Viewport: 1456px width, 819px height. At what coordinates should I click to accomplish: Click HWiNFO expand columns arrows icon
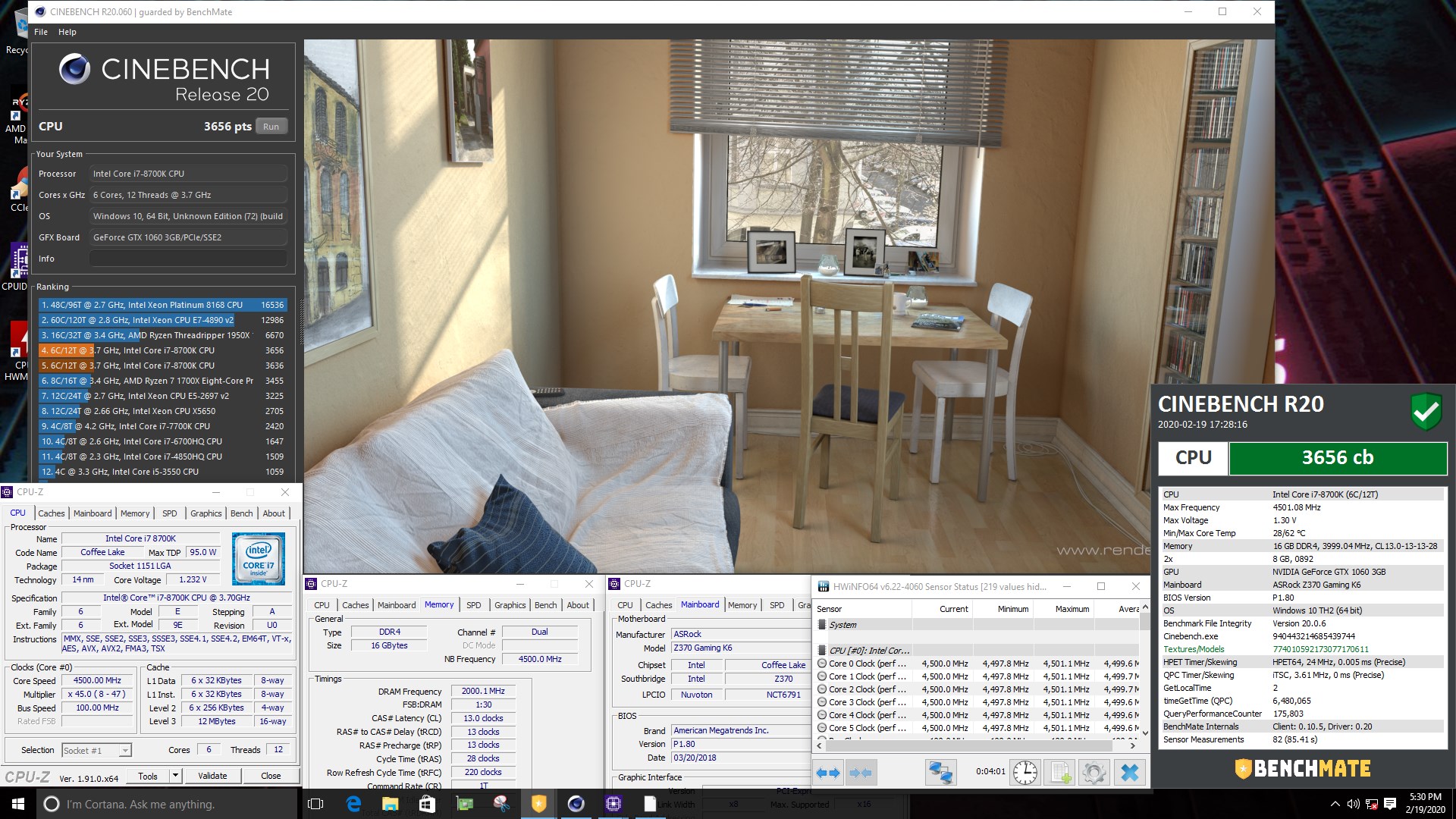[827, 773]
